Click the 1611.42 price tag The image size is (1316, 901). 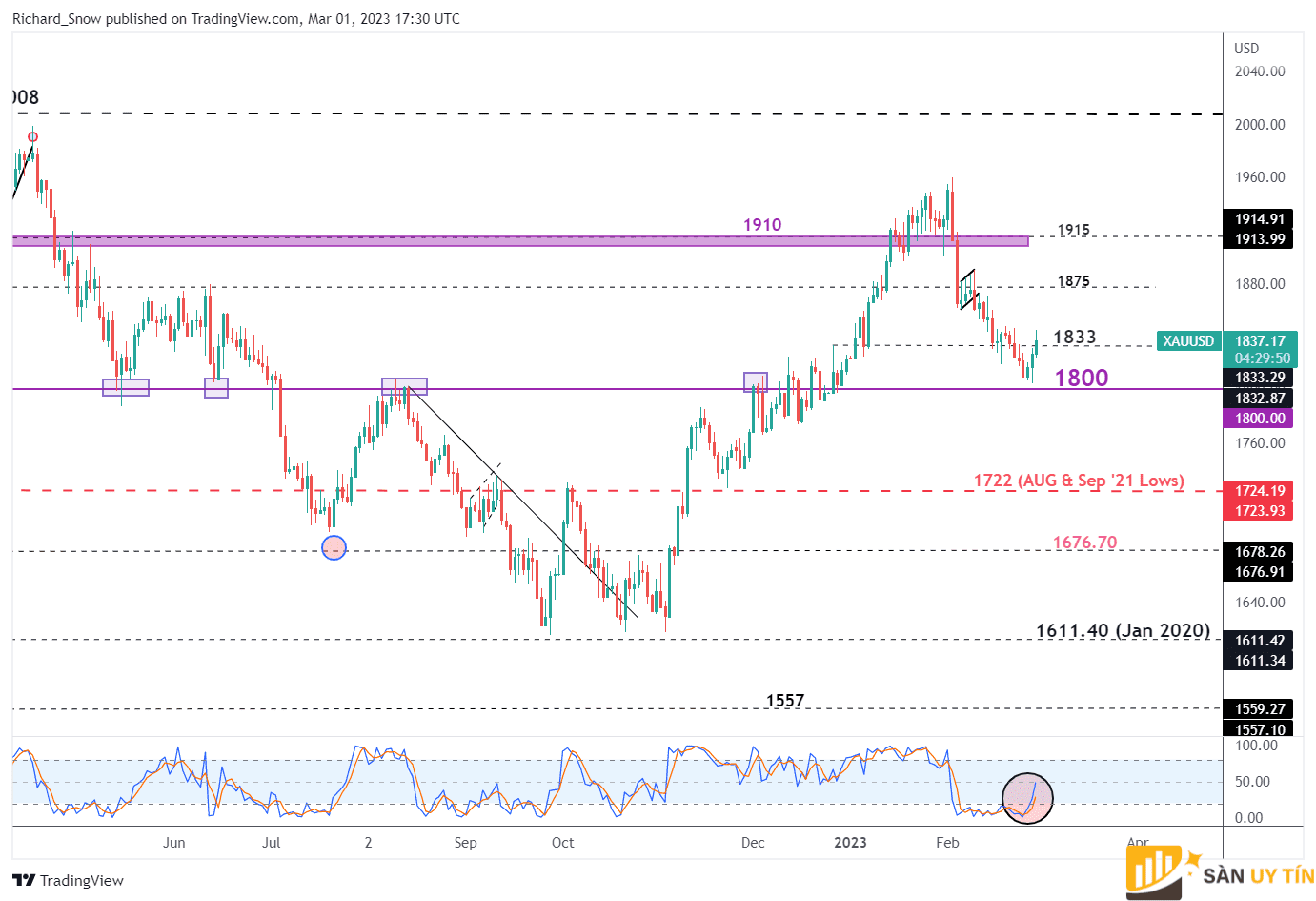pos(1260,641)
